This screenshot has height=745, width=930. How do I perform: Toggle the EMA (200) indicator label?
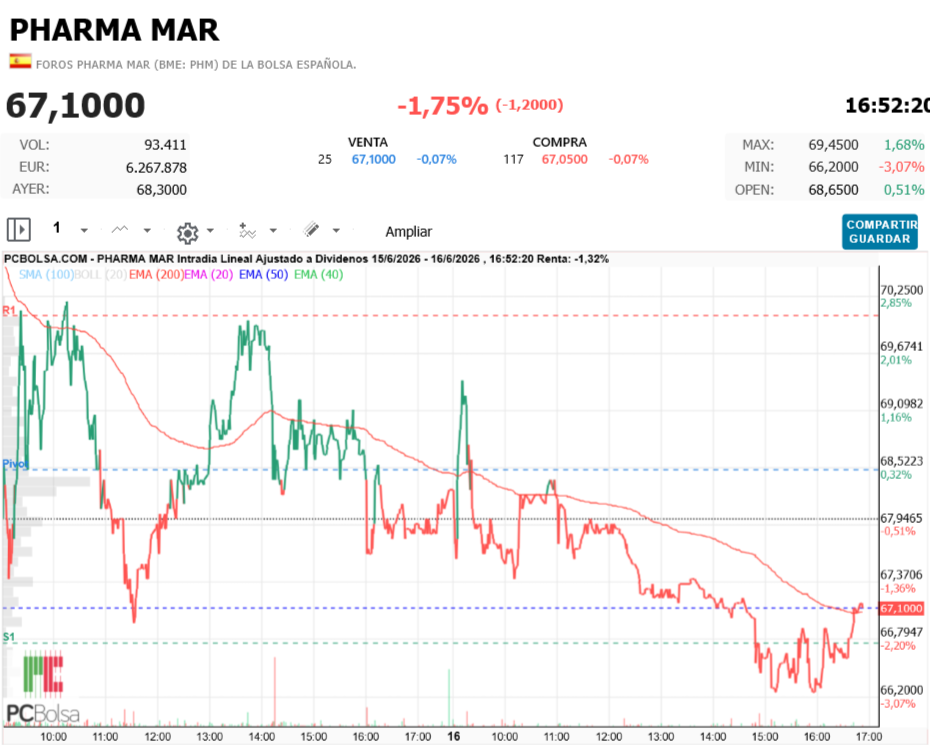tap(156, 275)
